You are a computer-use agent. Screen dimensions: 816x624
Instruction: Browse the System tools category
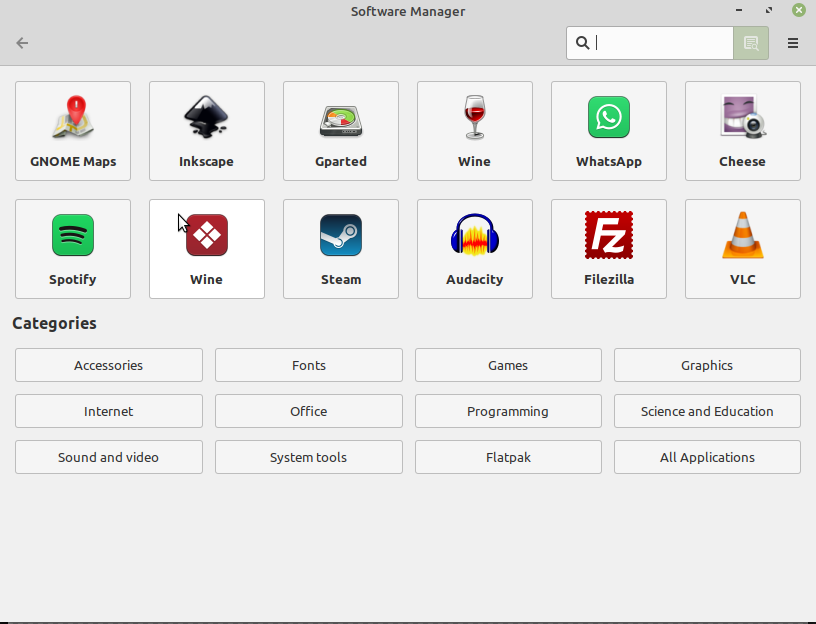pos(309,457)
